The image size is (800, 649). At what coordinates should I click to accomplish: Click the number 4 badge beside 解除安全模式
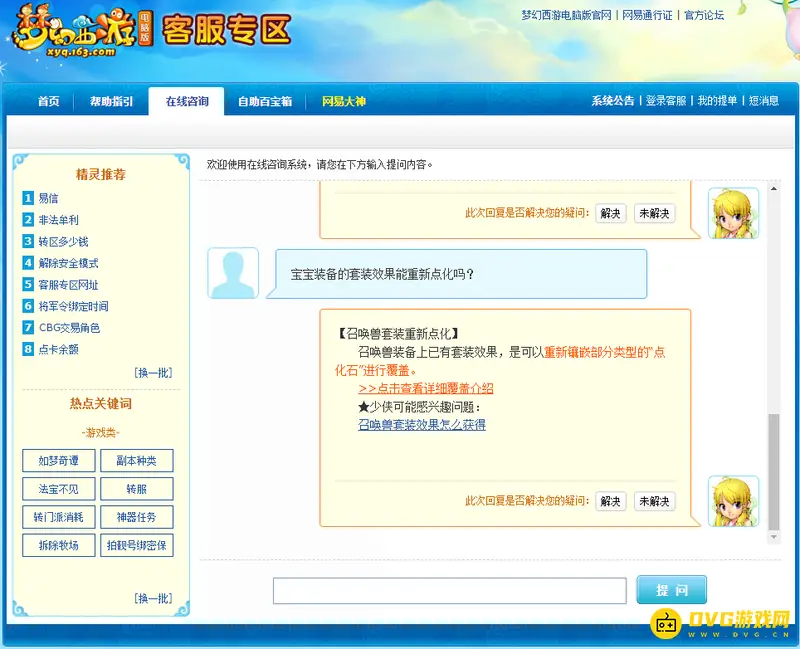pyautogui.click(x=28, y=263)
